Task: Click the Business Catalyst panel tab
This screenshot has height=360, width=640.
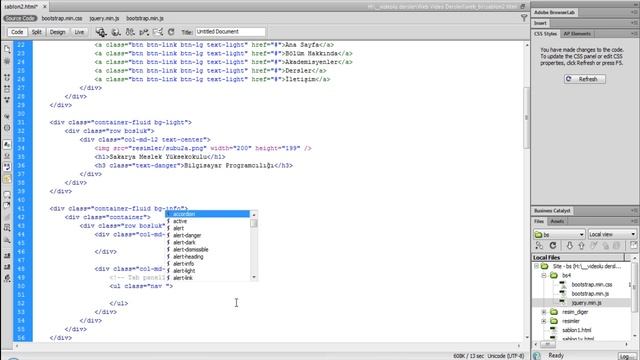Action: tap(552, 211)
